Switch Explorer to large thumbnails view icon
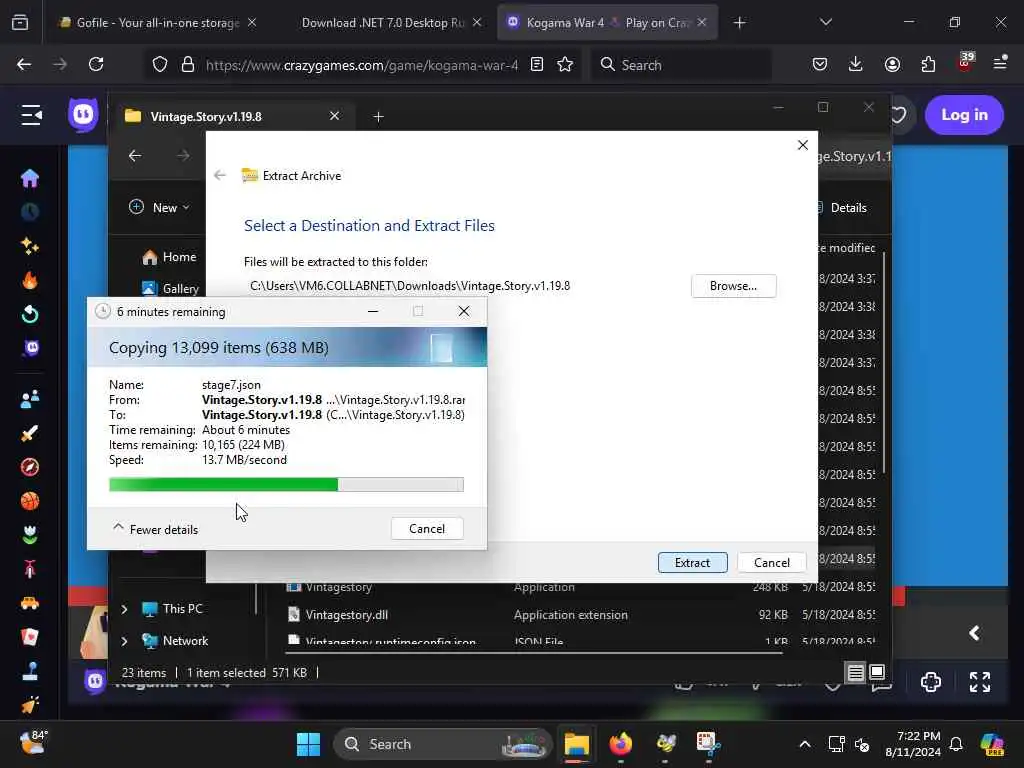The image size is (1024, 768). coord(877,672)
